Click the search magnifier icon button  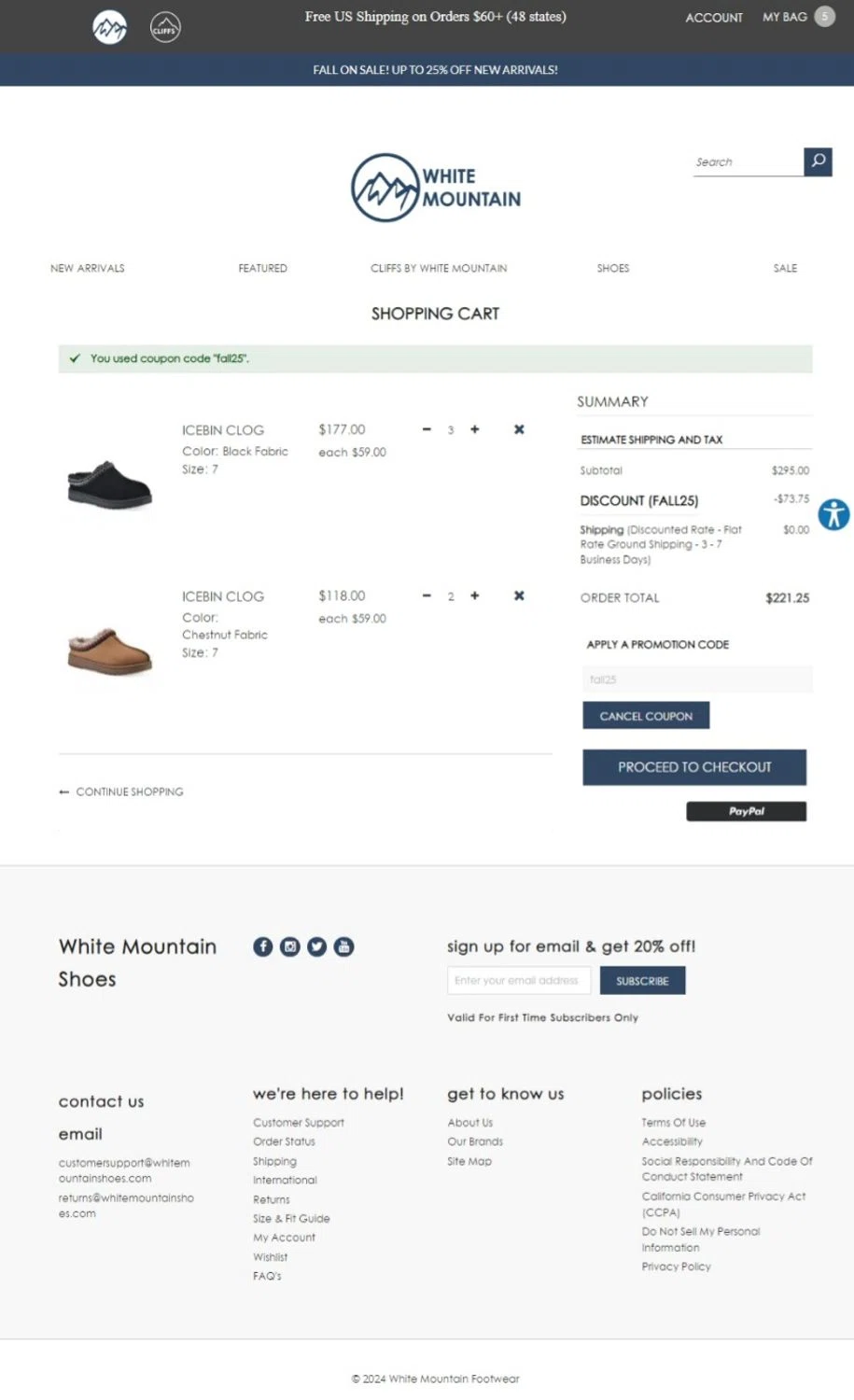coord(818,161)
